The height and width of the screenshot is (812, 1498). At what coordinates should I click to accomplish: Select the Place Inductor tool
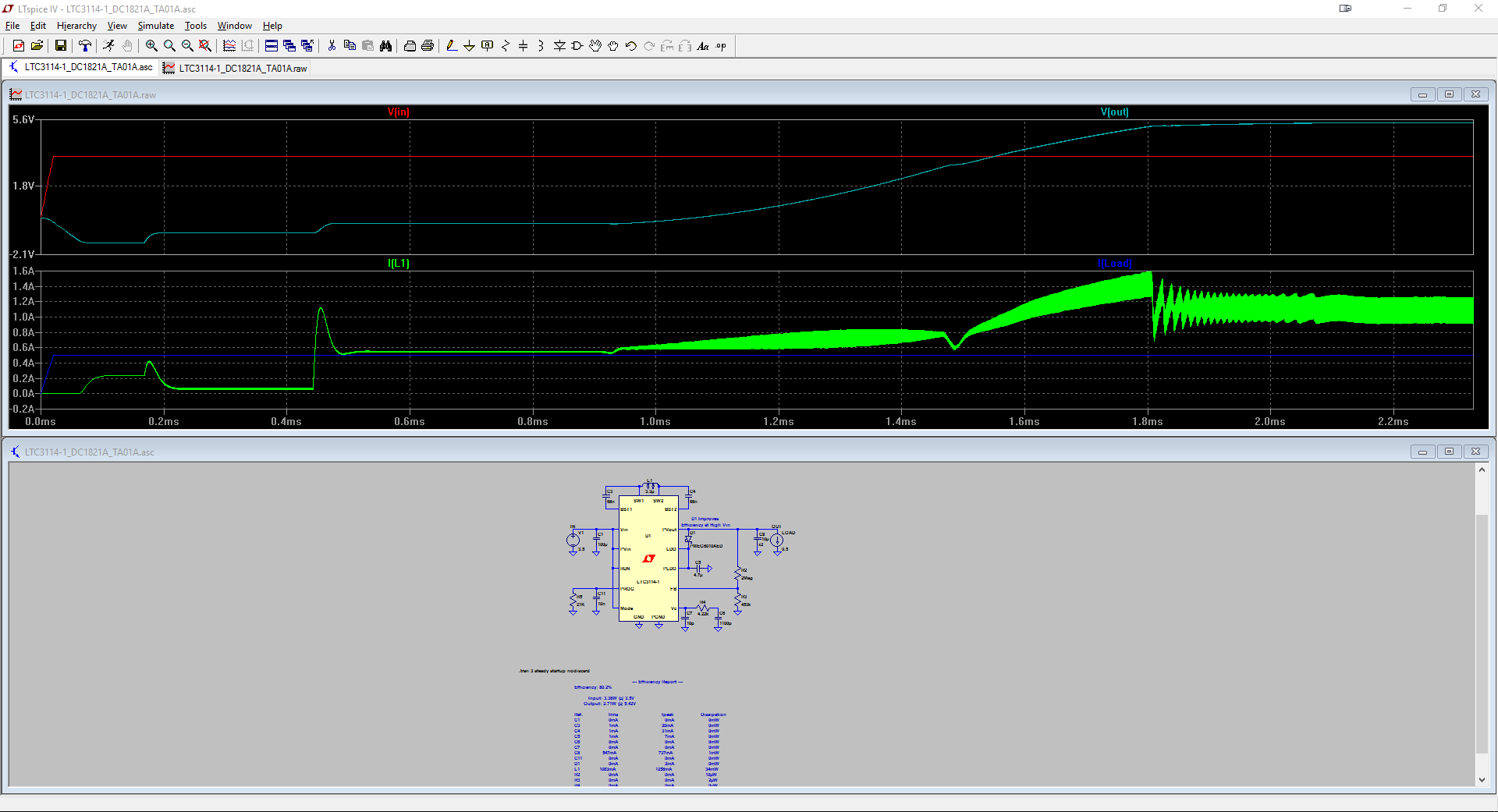541,46
